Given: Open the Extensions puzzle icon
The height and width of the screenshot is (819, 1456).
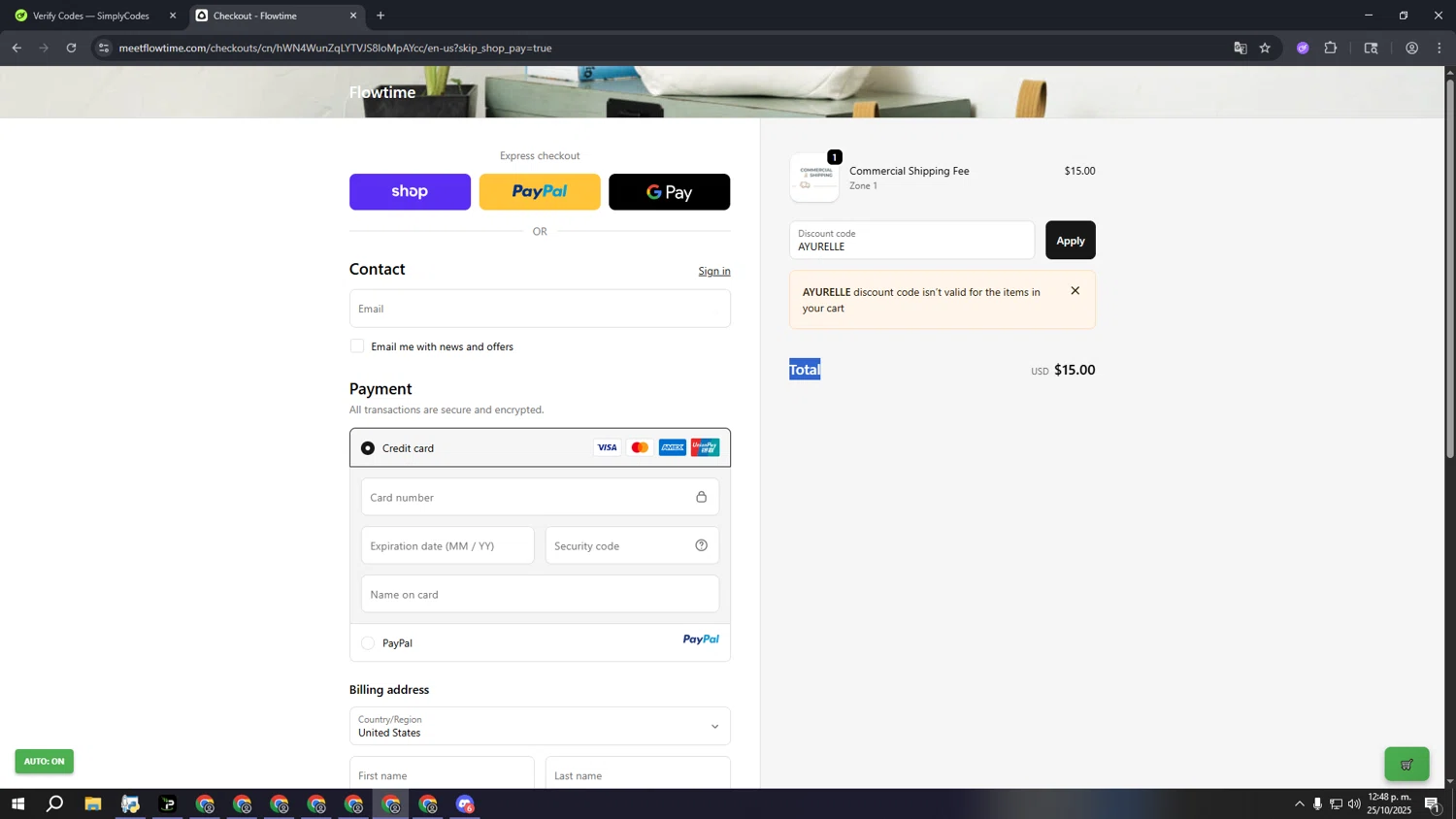Looking at the screenshot, I should 1331,48.
